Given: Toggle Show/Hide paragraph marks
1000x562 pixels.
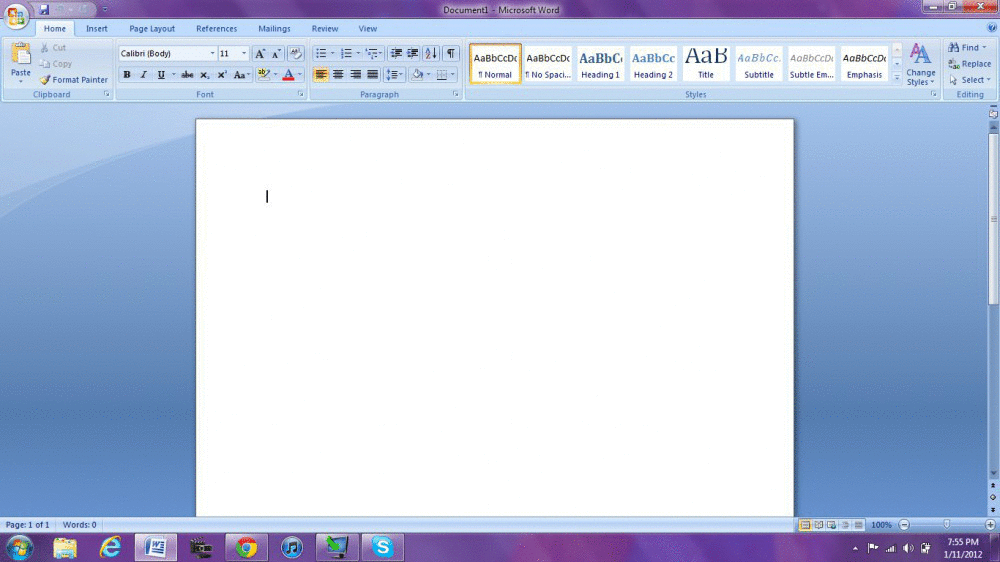Looking at the screenshot, I should pyautogui.click(x=451, y=54).
